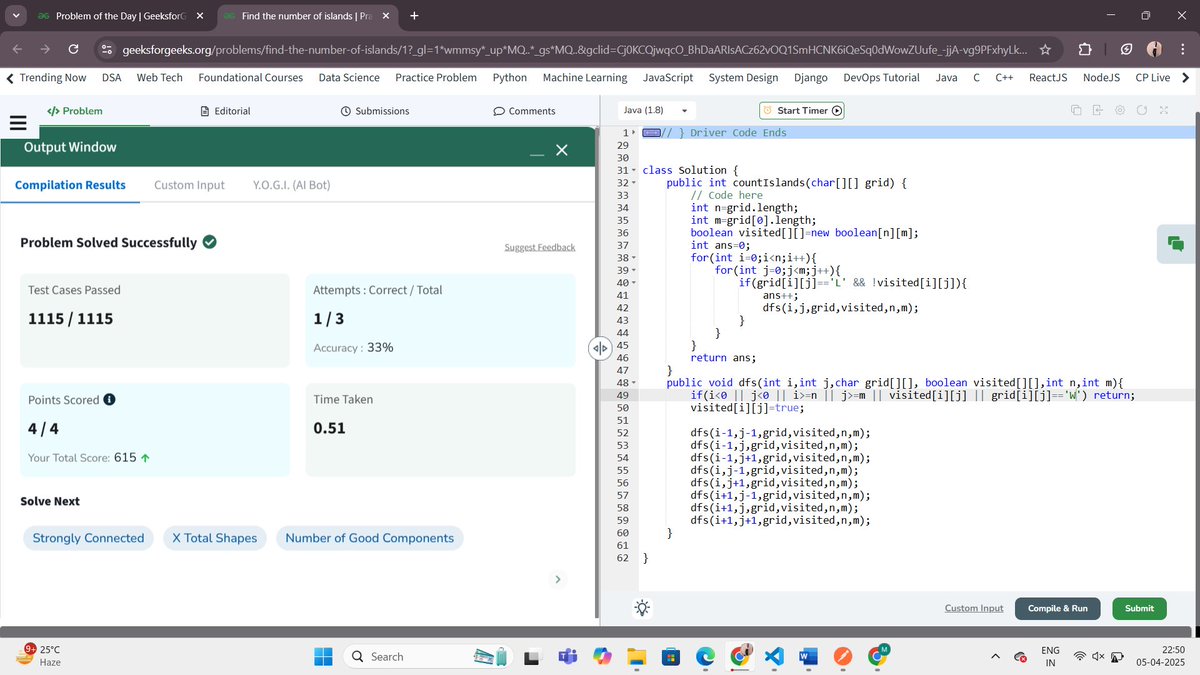Open DSA nav item
The width and height of the screenshot is (1200, 675).
click(x=112, y=78)
